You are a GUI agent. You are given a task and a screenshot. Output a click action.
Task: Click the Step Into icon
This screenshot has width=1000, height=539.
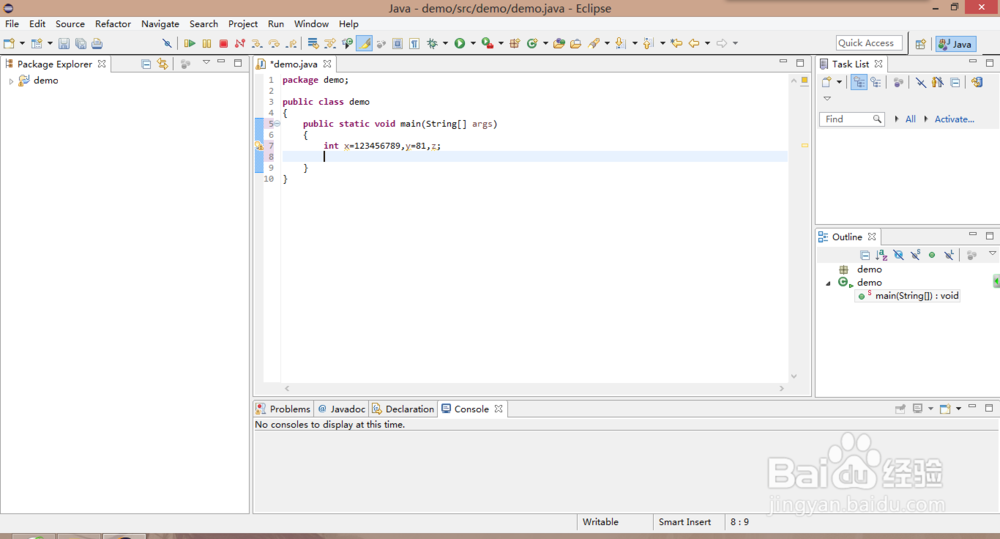(257, 43)
